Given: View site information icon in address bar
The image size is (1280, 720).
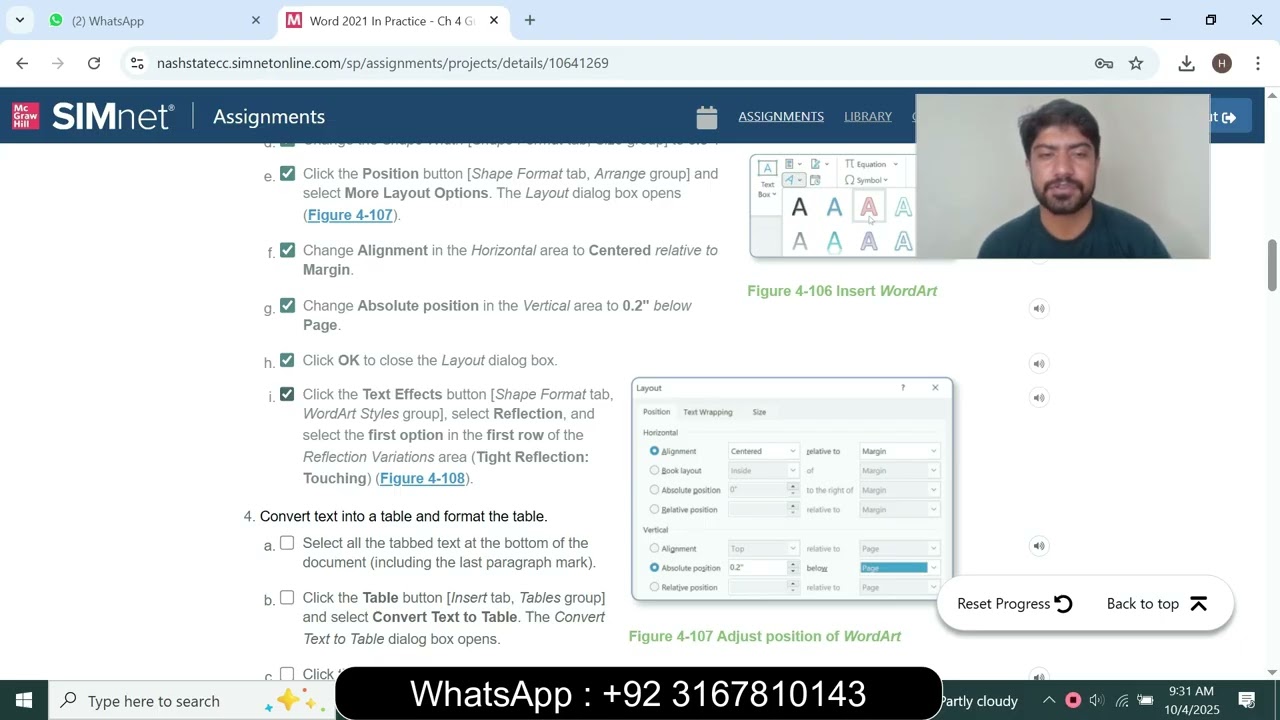Looking at the screenshot, I should tap(137, 63).
